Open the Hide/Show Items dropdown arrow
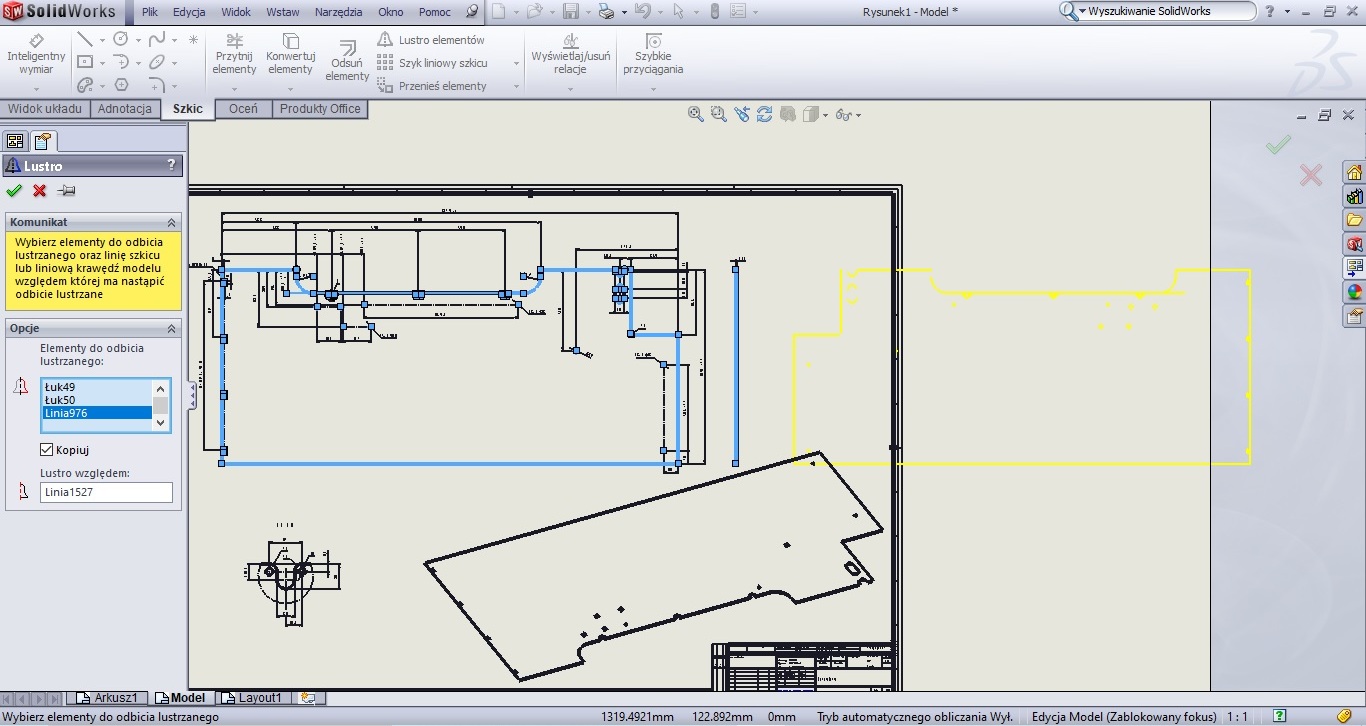The image size is (1366, 726). [x=858, y=115]
